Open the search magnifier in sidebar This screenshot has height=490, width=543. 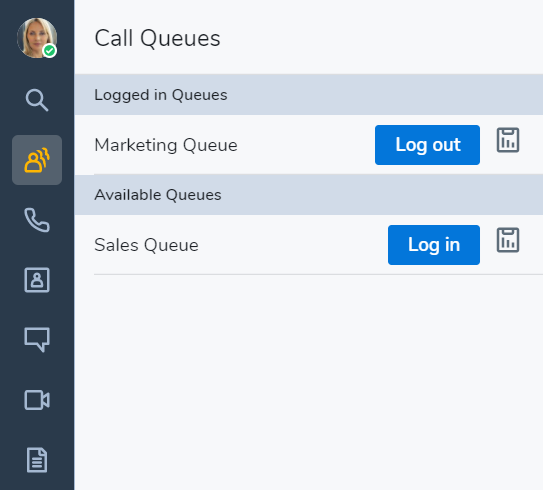37,100
